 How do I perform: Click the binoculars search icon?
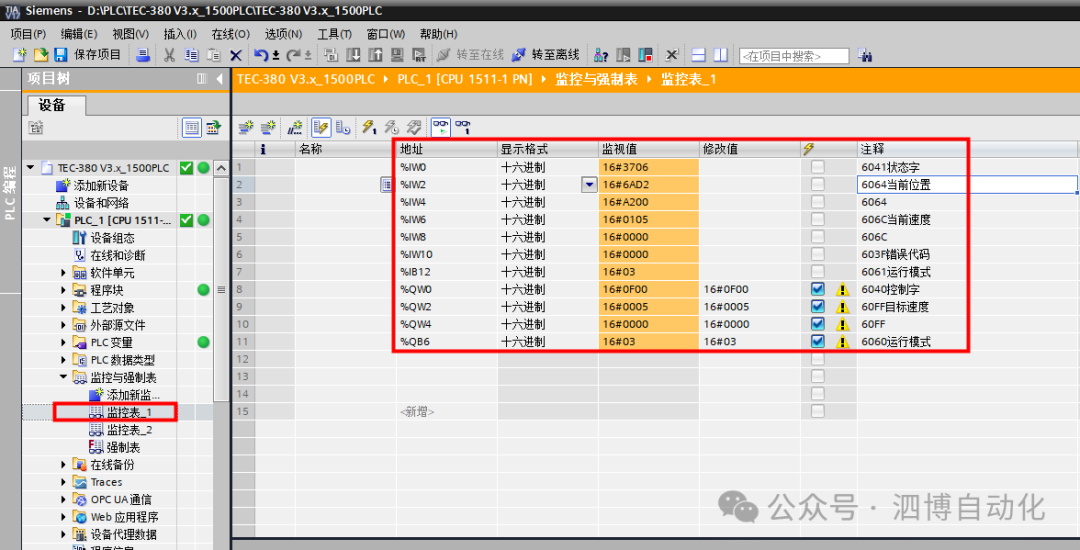pyautogui.click(x=865, y=55)
